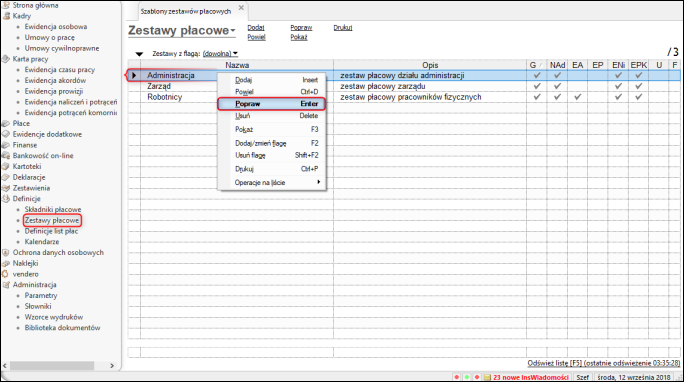This screenshot has width=684, height=382.
Task: Click the Strona główna icon in sidebar
Action: 6,5
